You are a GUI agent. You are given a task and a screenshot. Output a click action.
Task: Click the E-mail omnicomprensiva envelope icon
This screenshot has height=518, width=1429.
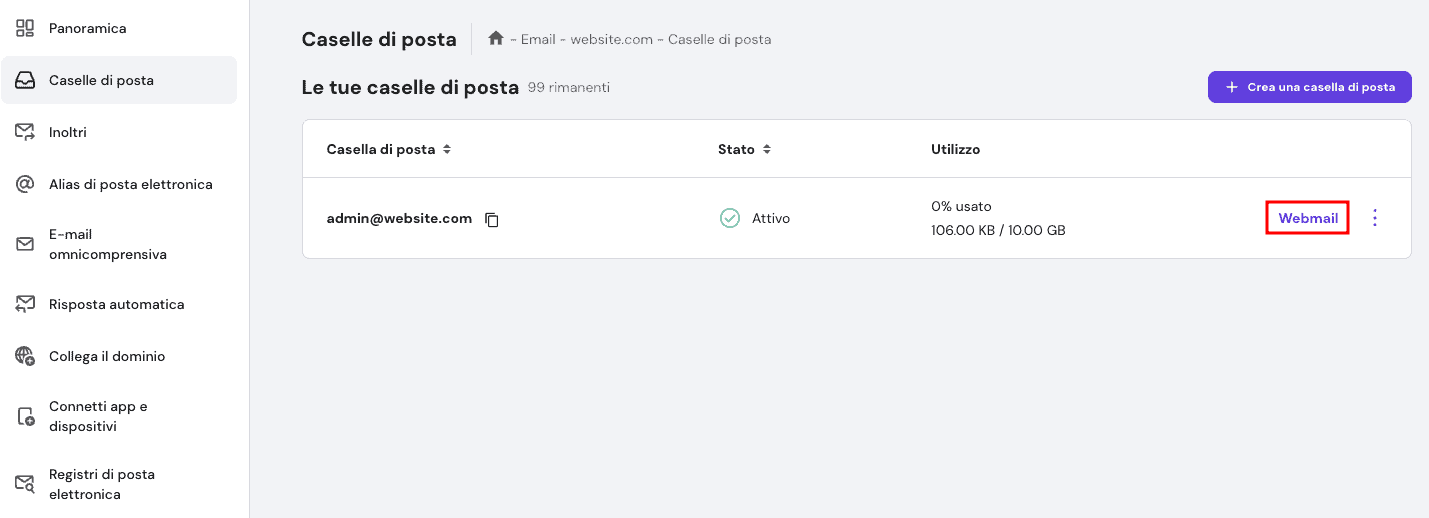pyautogui.click(x=25, y=244)
